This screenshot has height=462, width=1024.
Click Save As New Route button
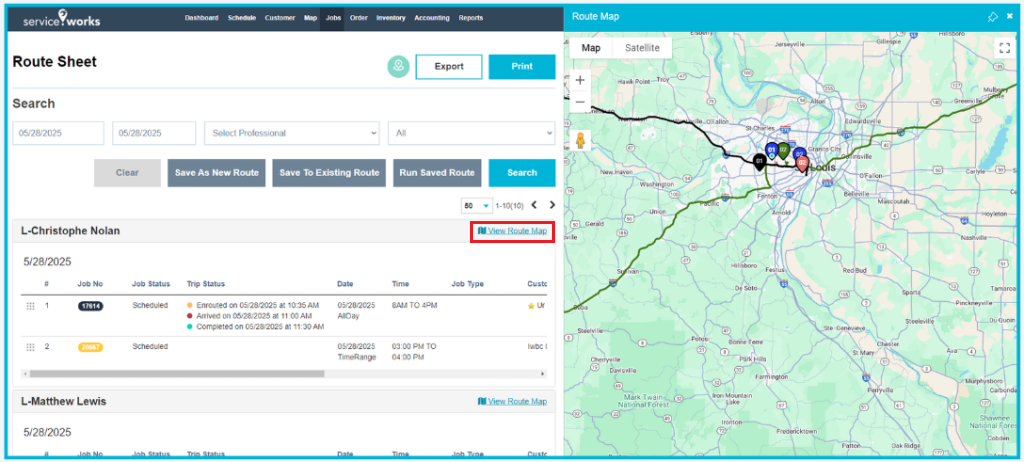217,172
